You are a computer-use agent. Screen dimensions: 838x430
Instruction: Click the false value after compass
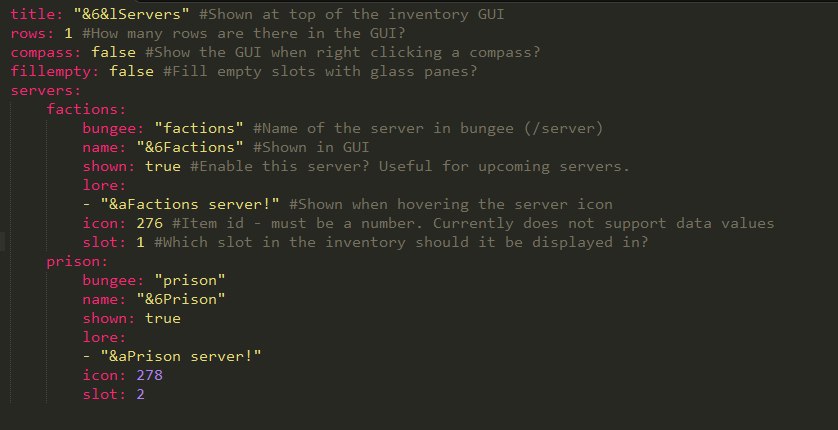[113, 52]
